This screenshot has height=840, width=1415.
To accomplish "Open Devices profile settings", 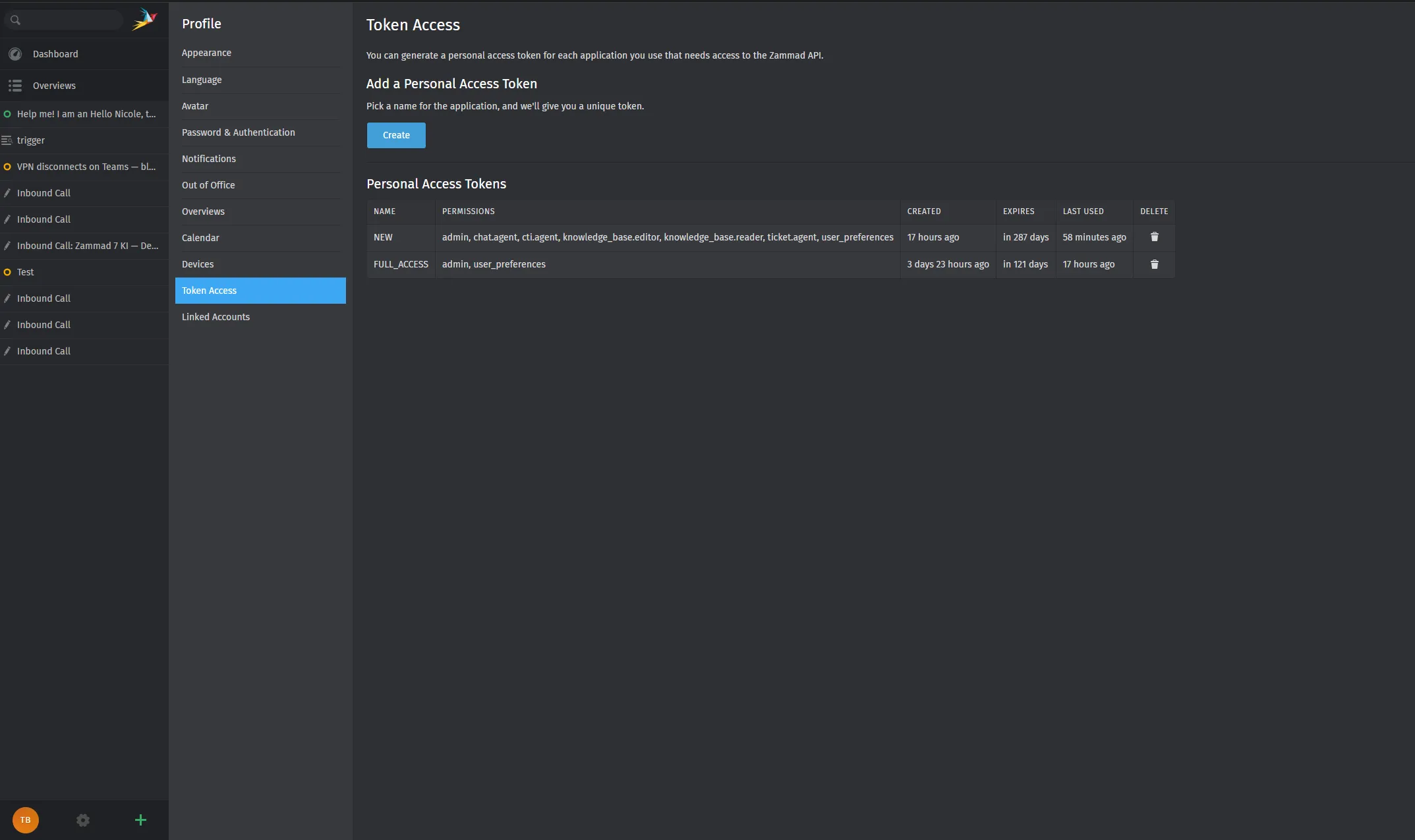I will pos(260,264).
